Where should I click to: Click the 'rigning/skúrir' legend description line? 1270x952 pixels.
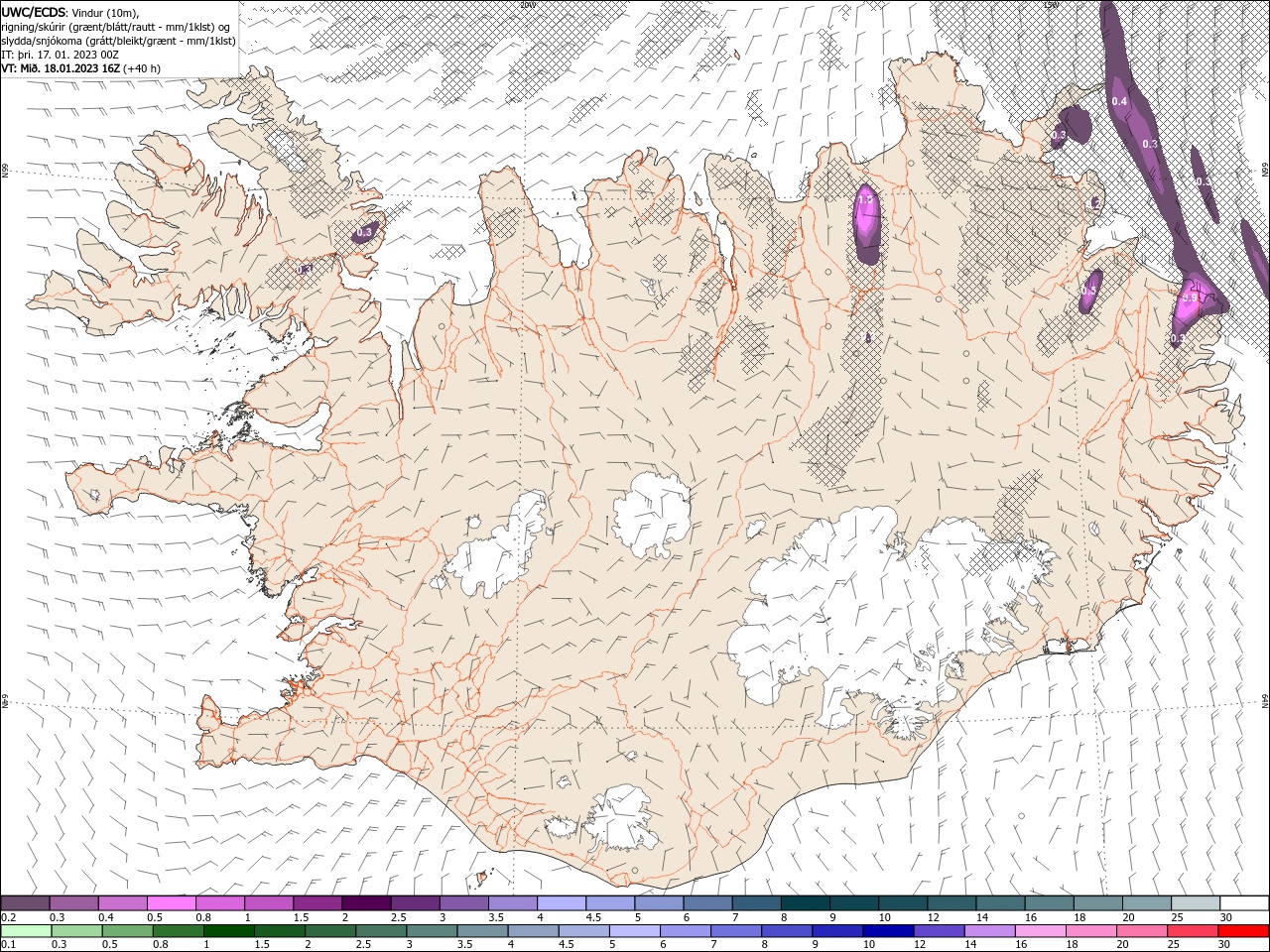[x=115, y=27]
